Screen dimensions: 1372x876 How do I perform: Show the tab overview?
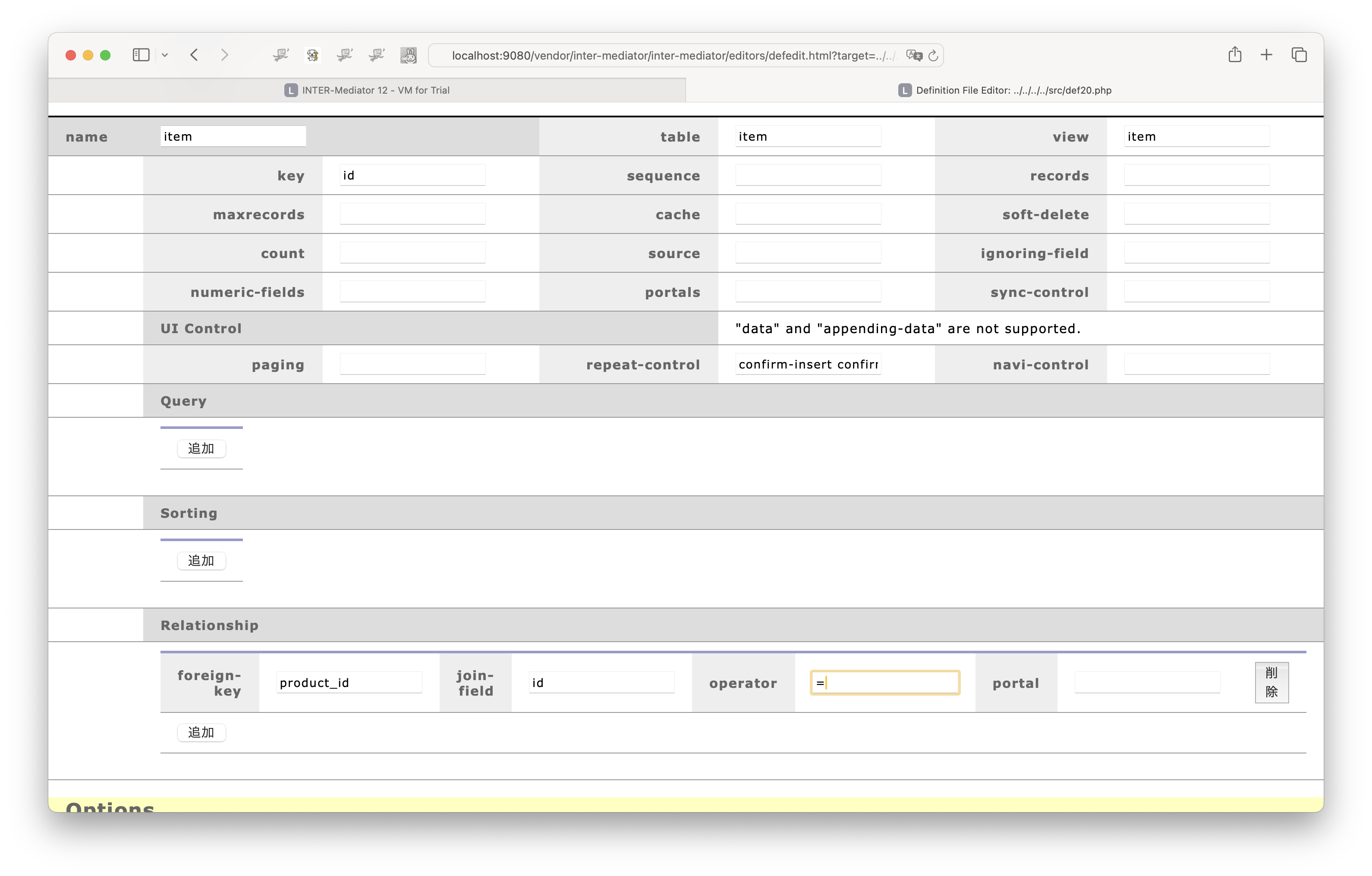1299,55
